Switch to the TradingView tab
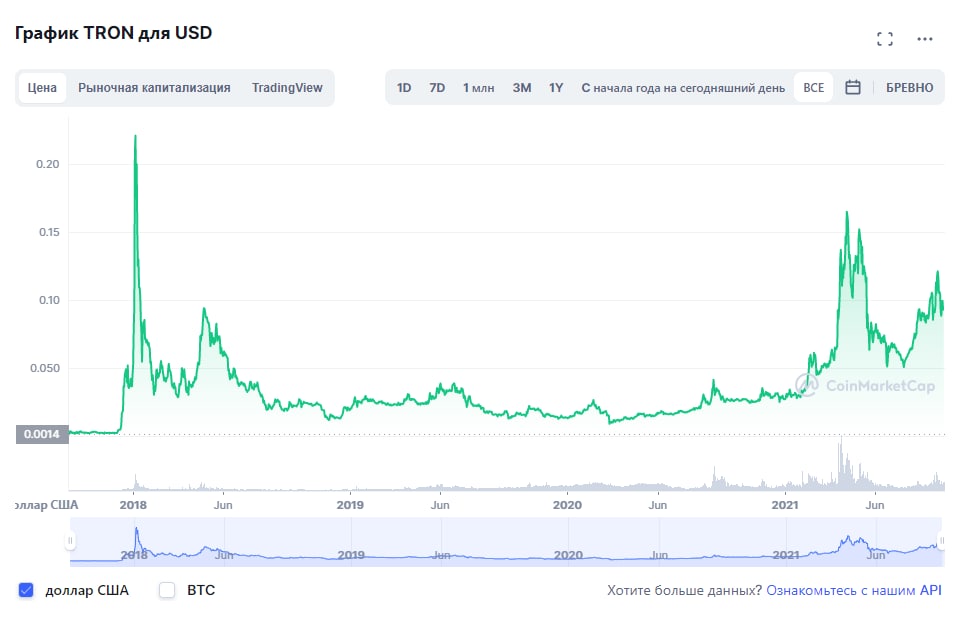 (x=287, y=88)
